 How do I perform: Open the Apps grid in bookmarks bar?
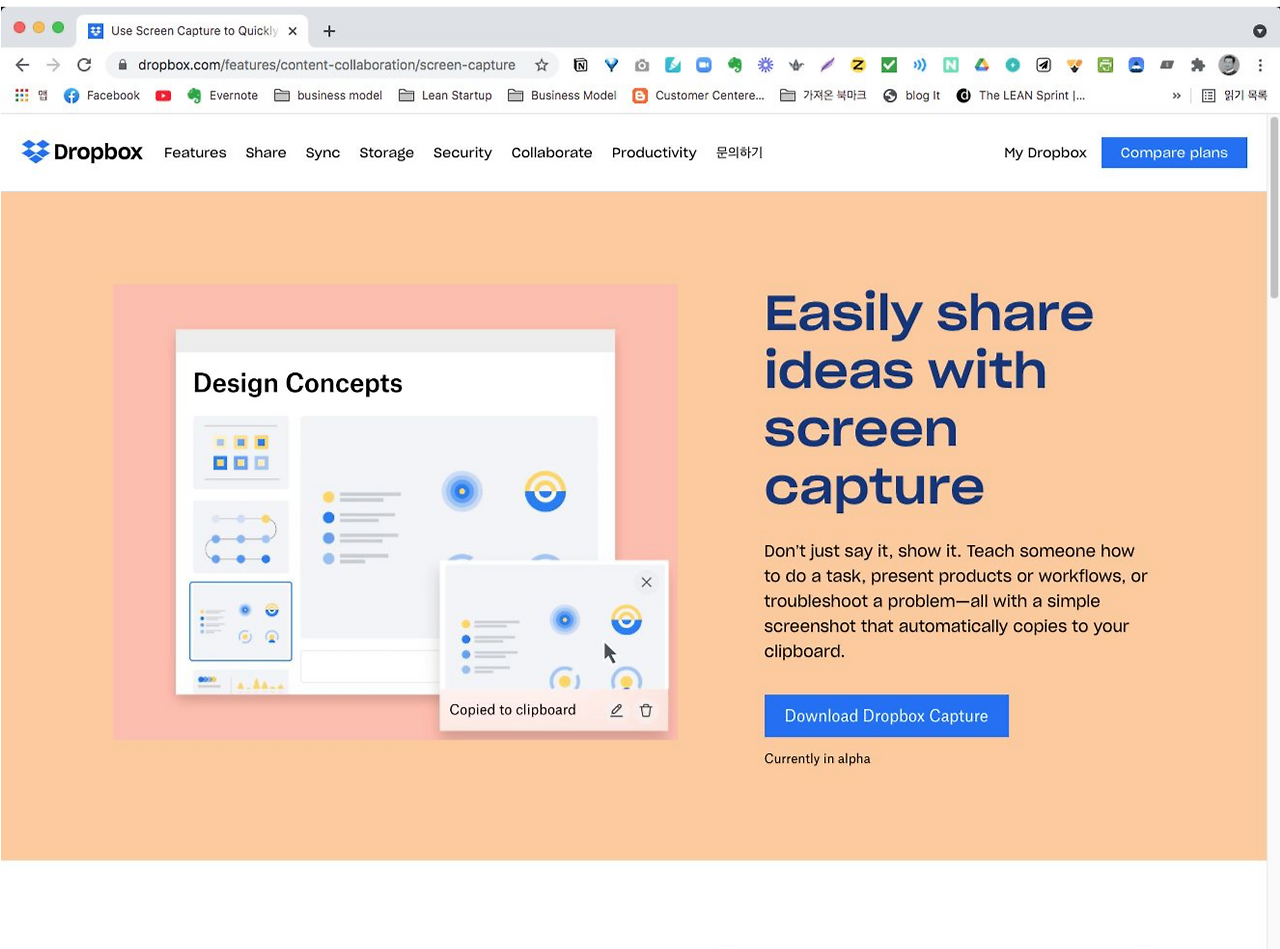(x=22, y=95)
